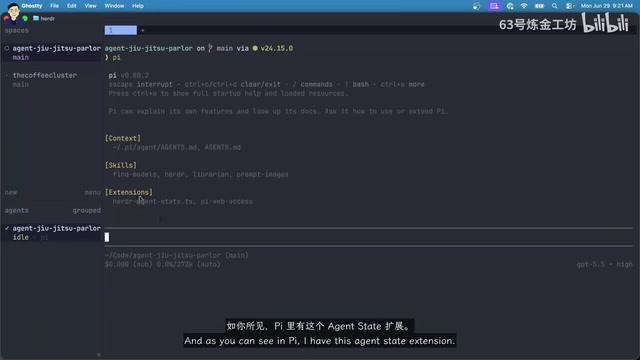The image size is (640, 360).
Task: Click the [Context] section header
Action: click(x=122, y=138)
